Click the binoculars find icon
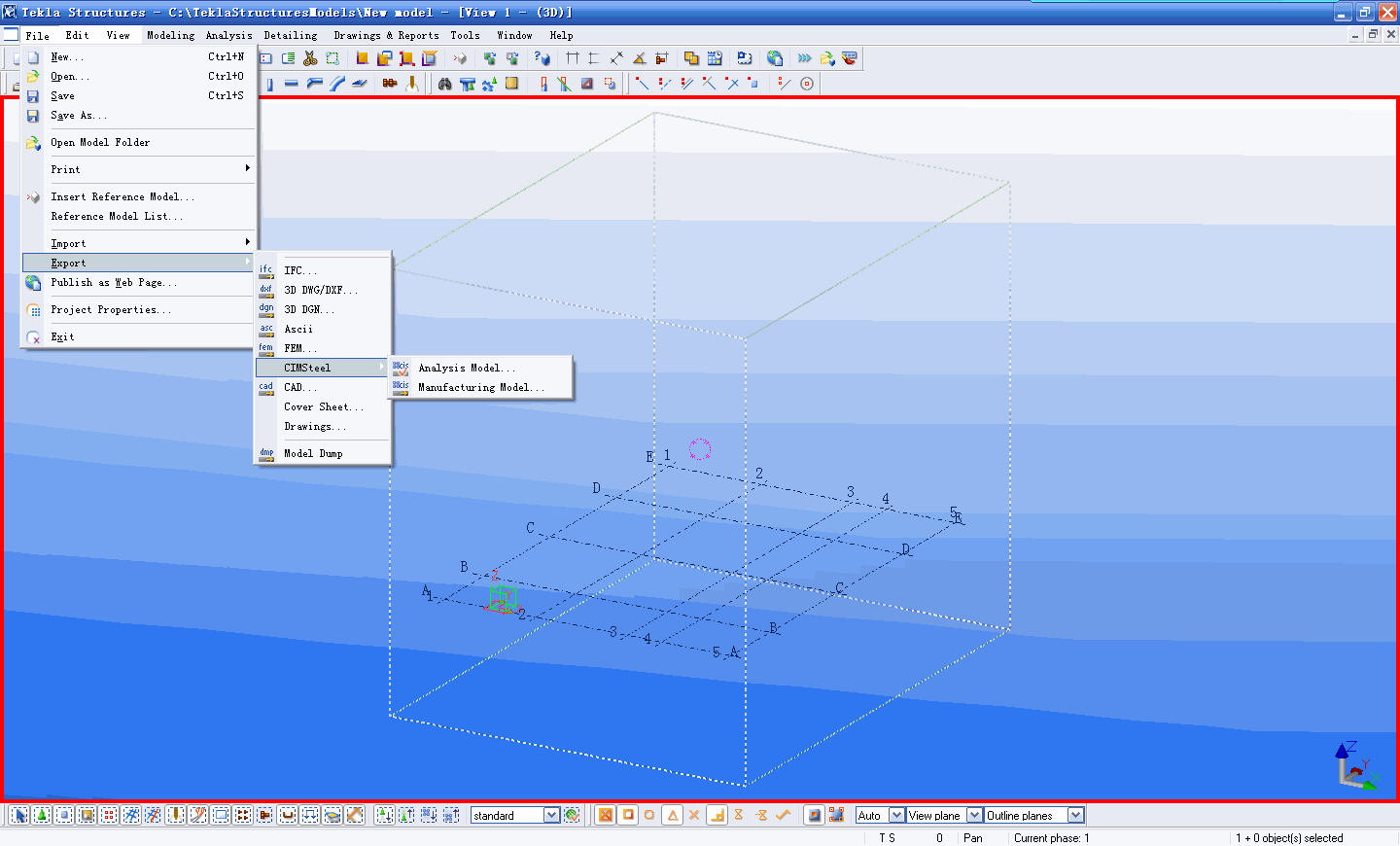This screenshot has width=1400, height=846. [x=444, y=84]
